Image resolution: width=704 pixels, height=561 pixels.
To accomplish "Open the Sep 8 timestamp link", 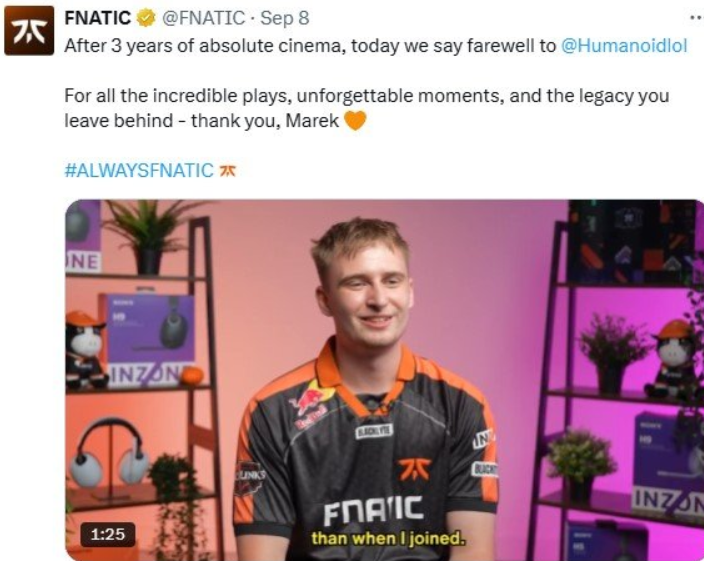I will [285, 18].
